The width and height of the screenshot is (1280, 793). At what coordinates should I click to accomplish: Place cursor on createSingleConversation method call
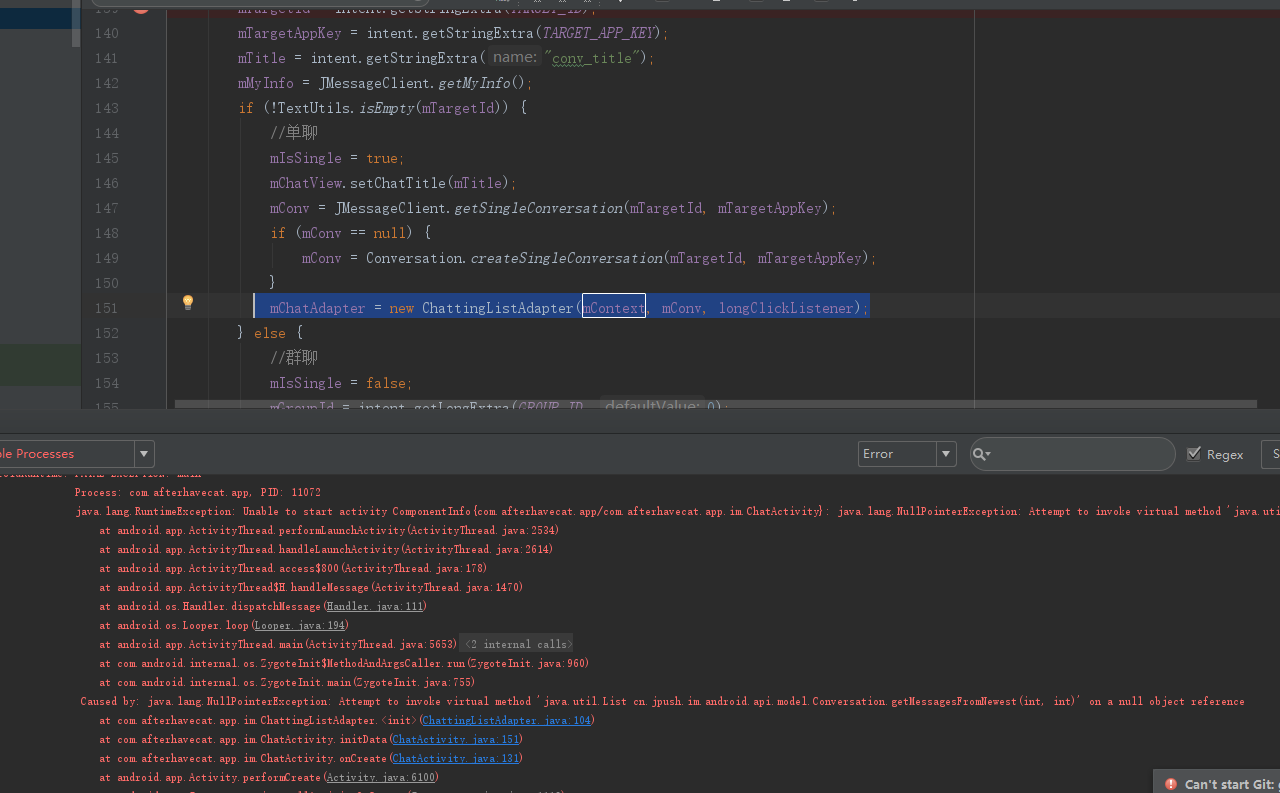click(566, 258)
